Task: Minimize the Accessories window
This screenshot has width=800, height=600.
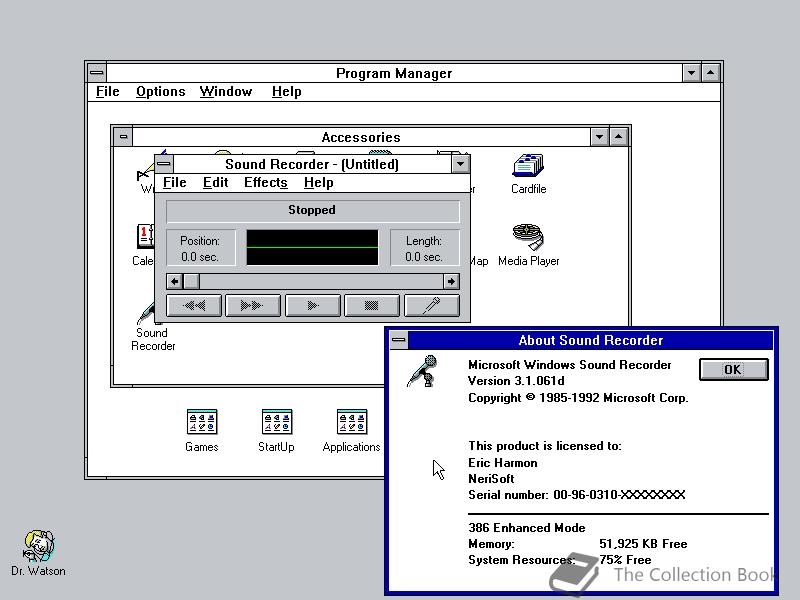Action: click(x=599, y=137)
